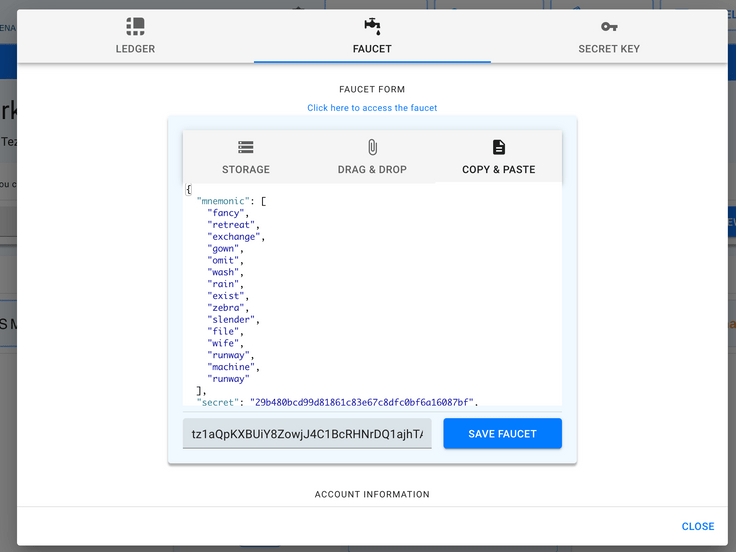Click the secret value 29b480bcd99d...
Viewport: 736px width, 552px height.
pos(361,402)
